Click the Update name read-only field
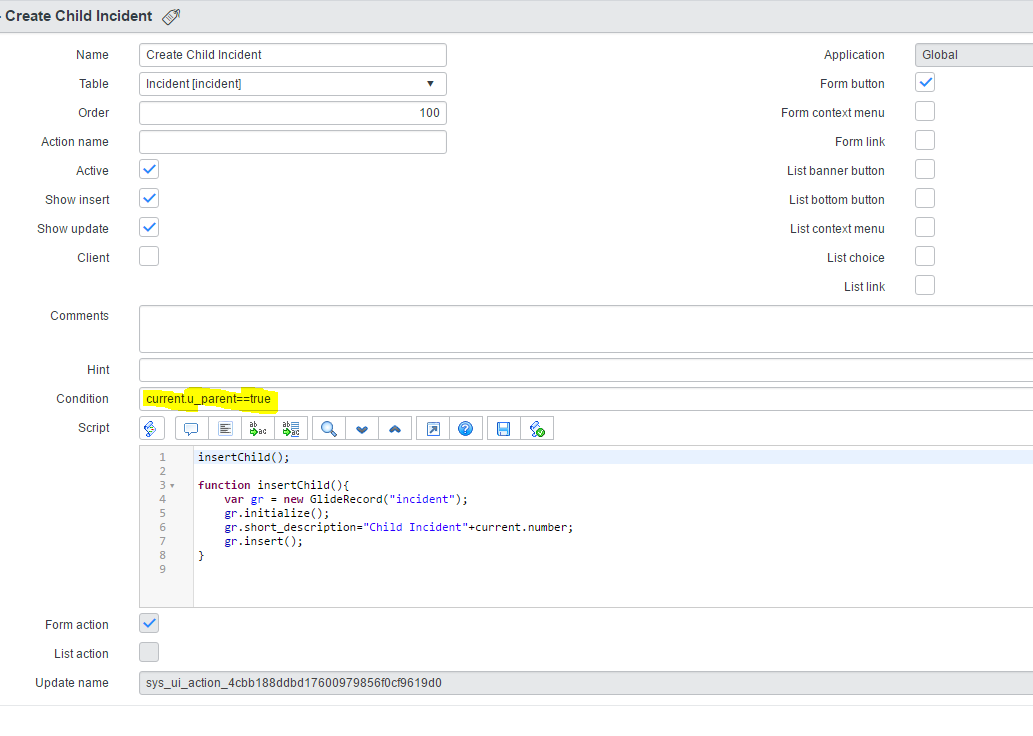Image resolution: width=1033 pixels, height=736 pixels. (586, 683)
